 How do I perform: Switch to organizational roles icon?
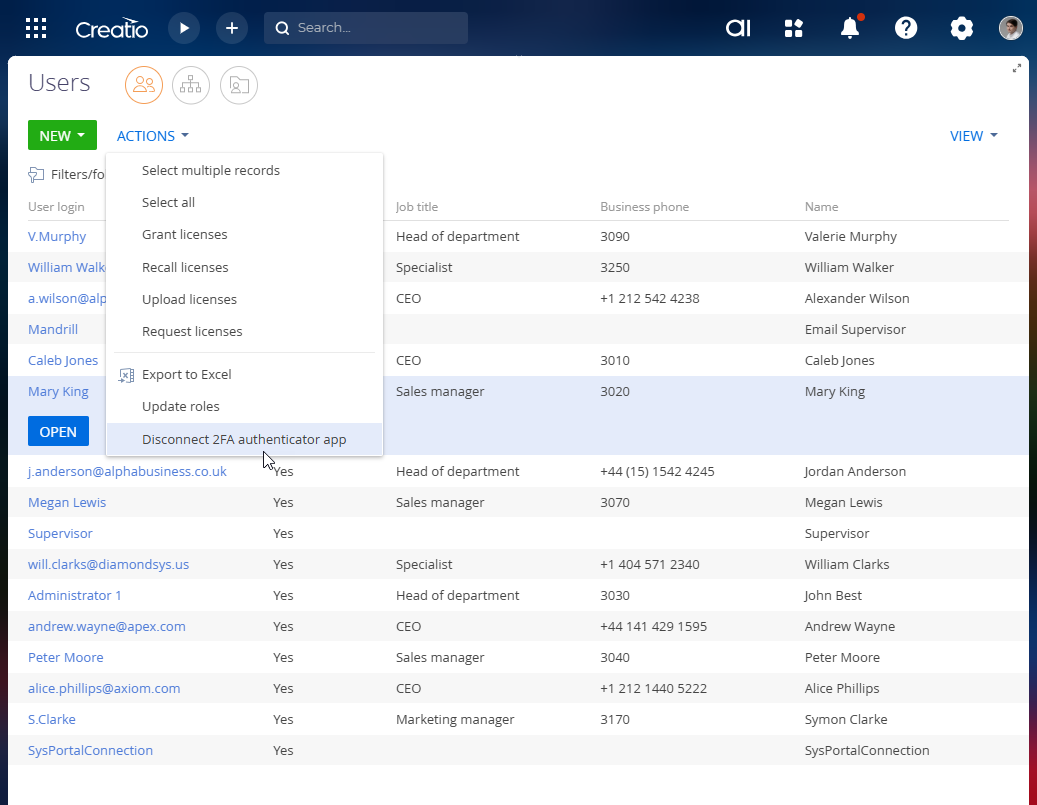coord(191,85)
